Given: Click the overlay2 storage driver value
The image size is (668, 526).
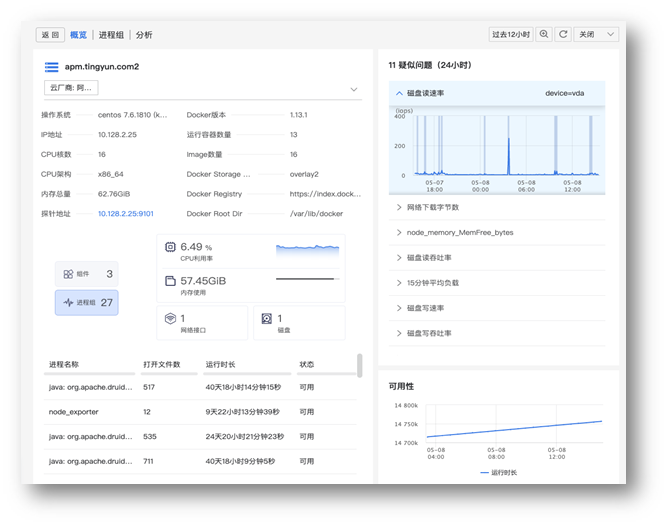Looking at the screenshot, I should click(304, 174).
